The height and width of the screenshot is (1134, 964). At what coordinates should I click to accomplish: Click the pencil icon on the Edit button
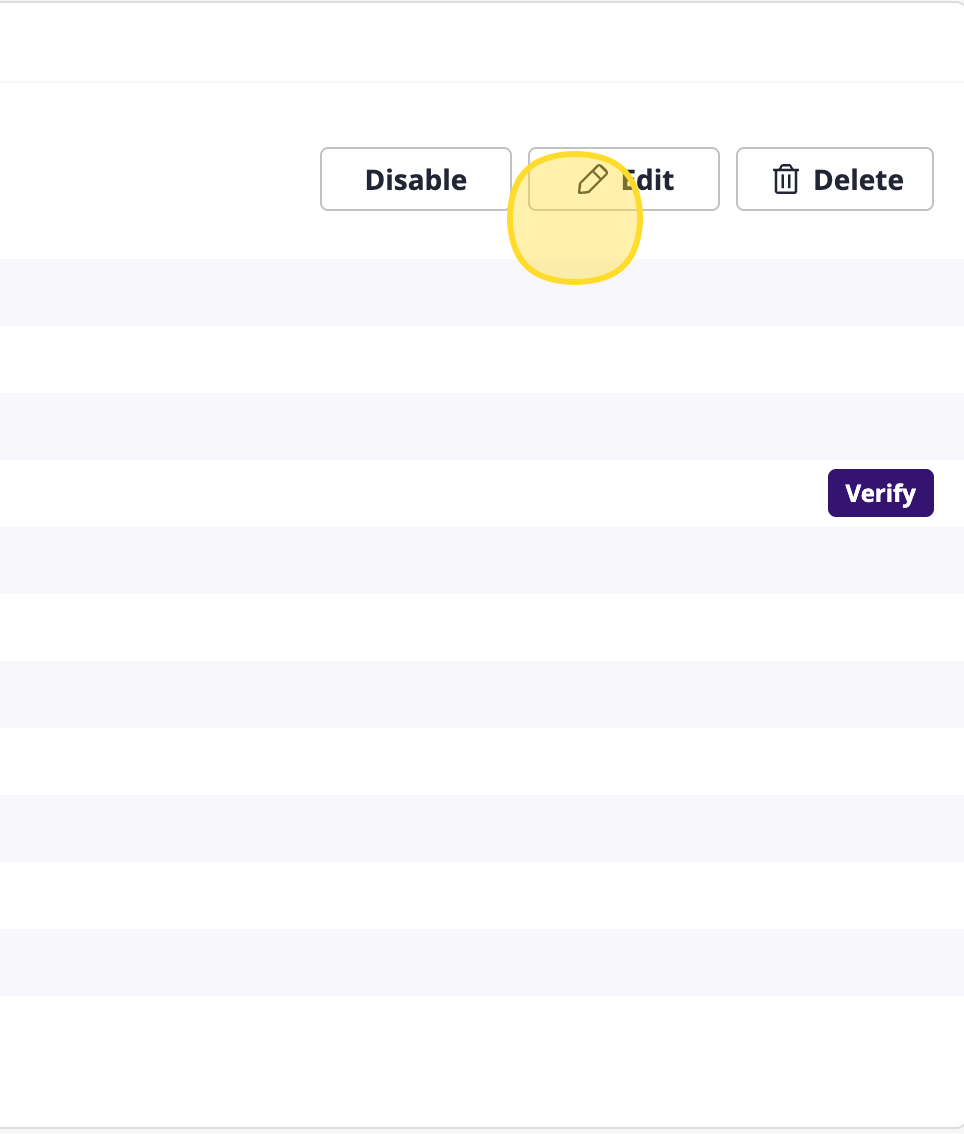point(593,180)
